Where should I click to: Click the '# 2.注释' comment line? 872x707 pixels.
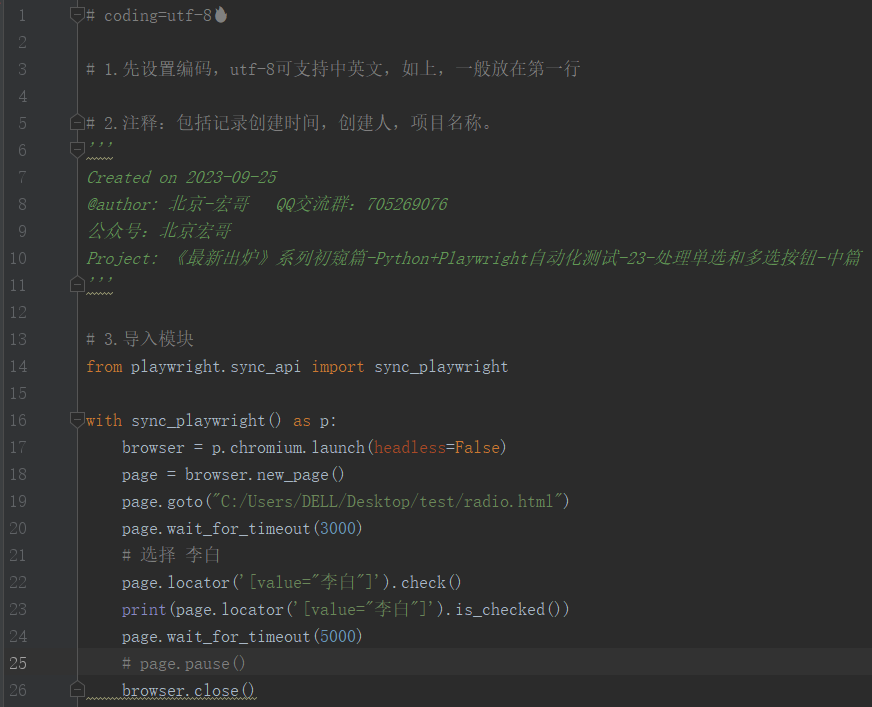point(289,122)
